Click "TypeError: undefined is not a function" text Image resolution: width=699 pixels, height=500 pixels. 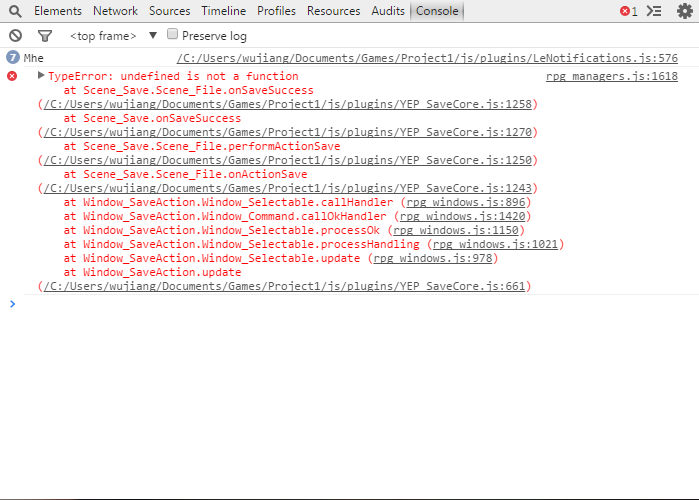tap(173, 76)
